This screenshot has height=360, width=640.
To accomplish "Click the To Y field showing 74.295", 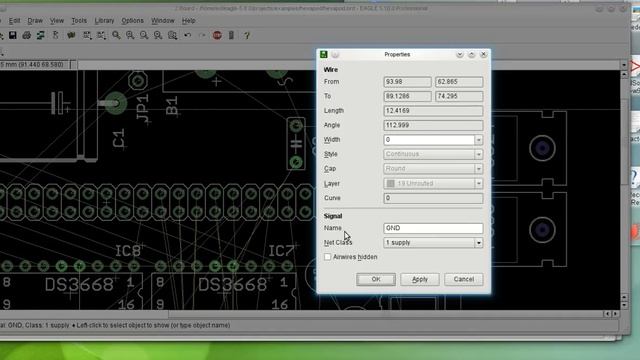I will (x=459, y=96).
